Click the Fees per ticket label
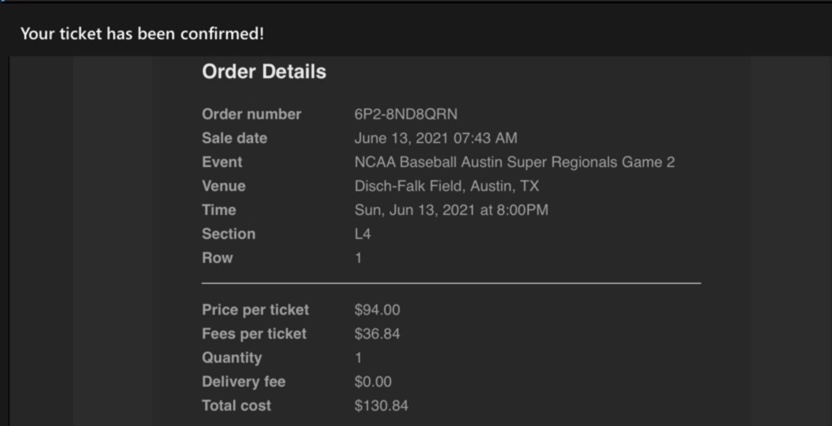This screenshot has height=426, width=832. (x=254, y=334)
